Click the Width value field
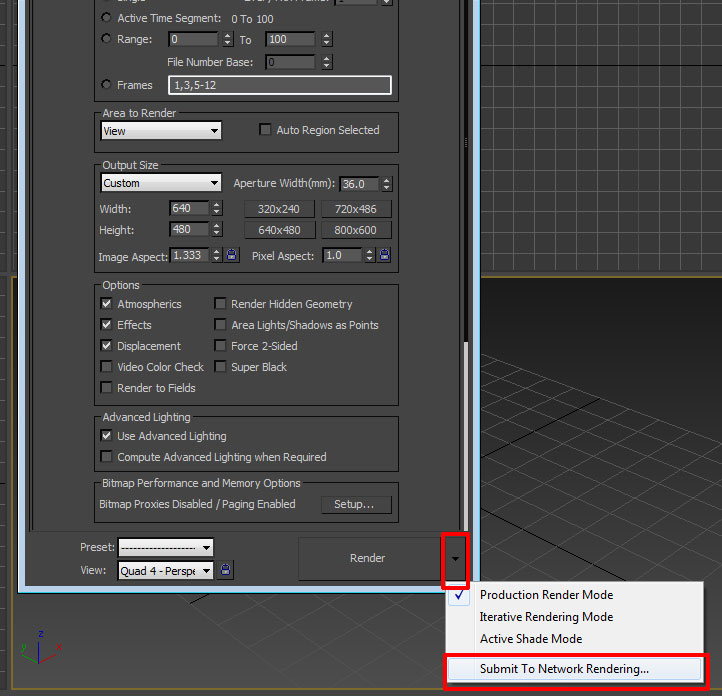 tap(190, 208)
